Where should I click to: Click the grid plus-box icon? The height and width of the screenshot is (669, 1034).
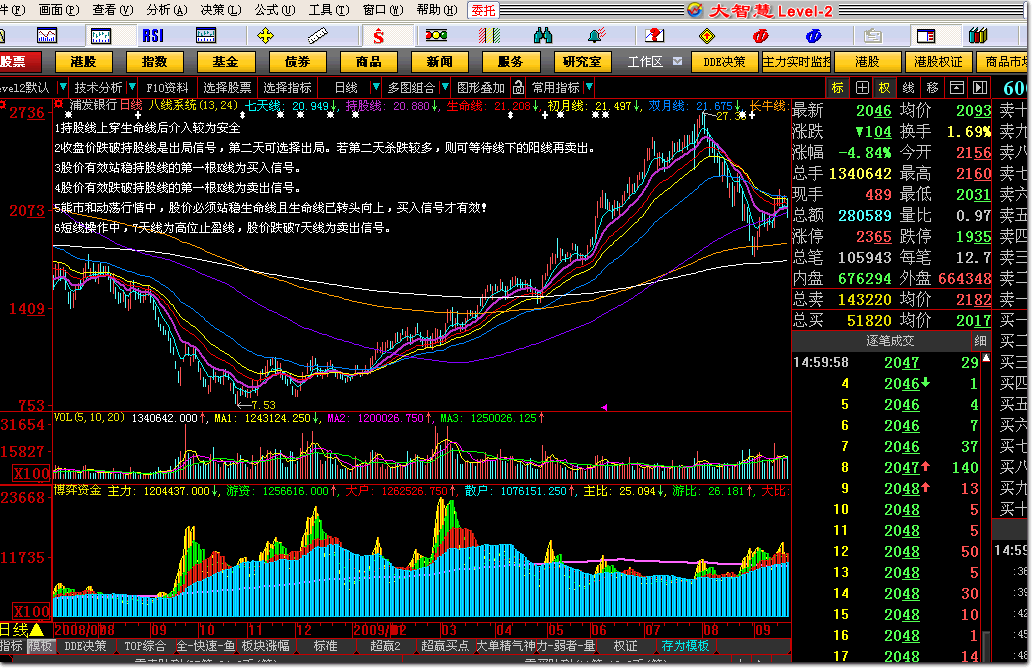click(x=862, y=88)
